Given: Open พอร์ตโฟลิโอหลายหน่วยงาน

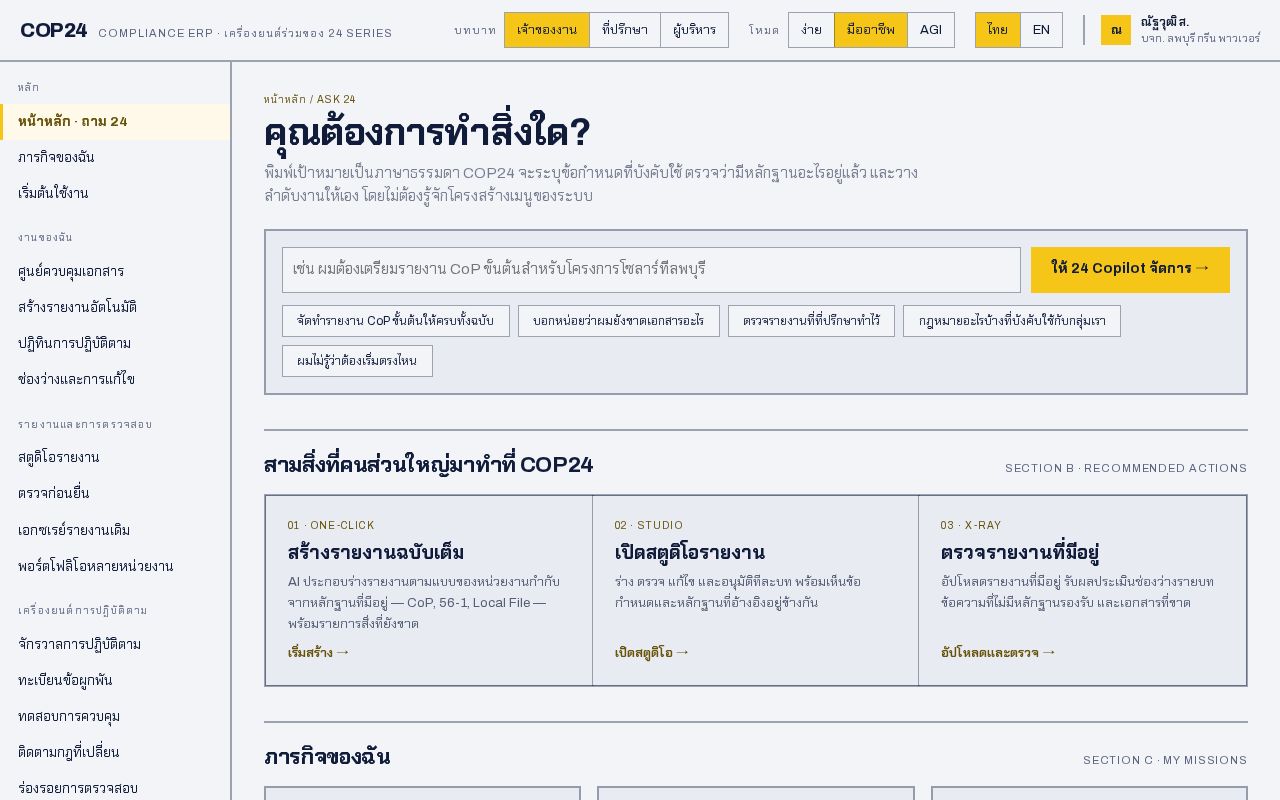Looking at the screenshot, I should [x=115, y=566].
